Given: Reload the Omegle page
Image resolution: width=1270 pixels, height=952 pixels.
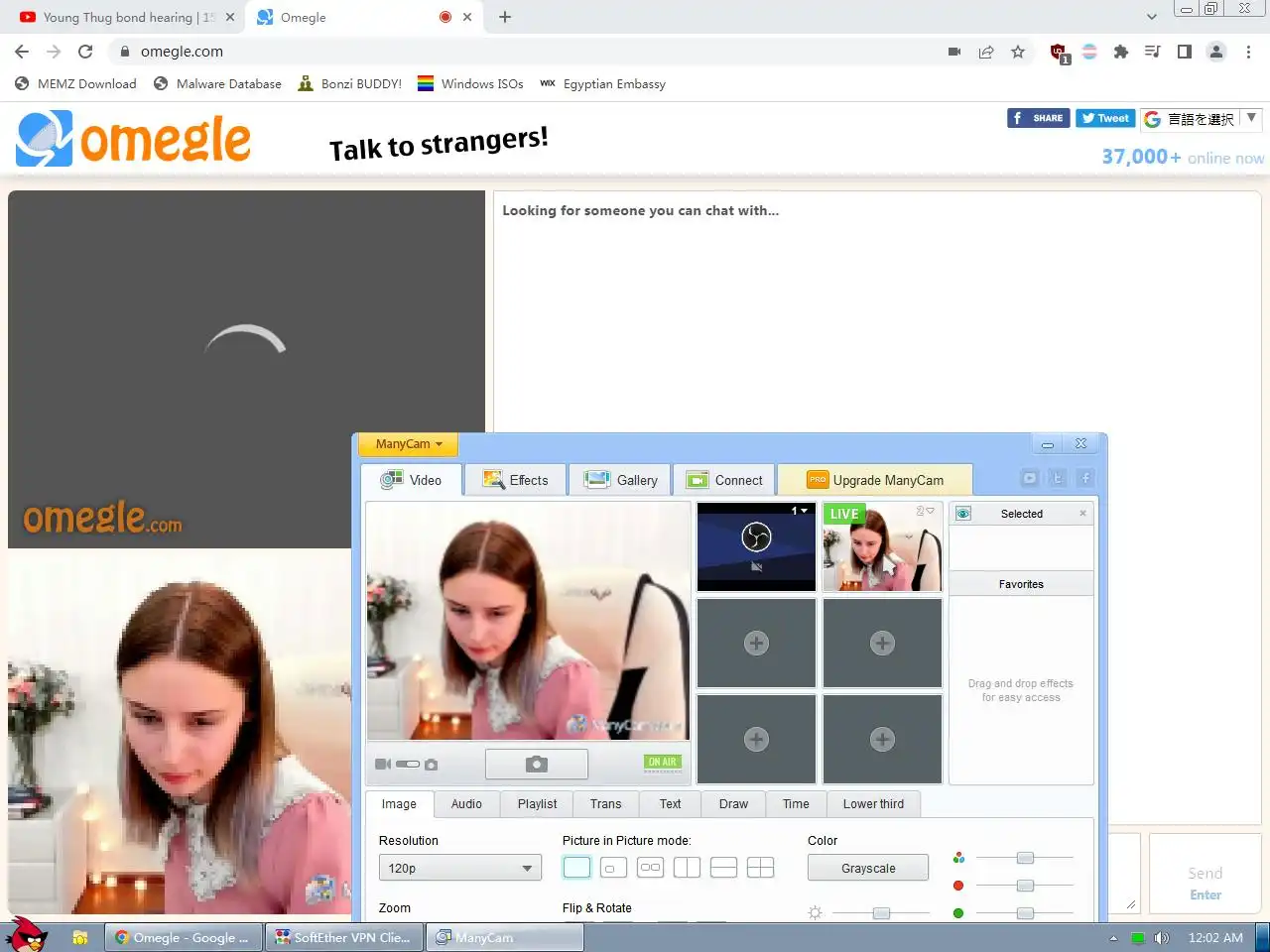Looking at the screenshot, I should tap(85, 52).
